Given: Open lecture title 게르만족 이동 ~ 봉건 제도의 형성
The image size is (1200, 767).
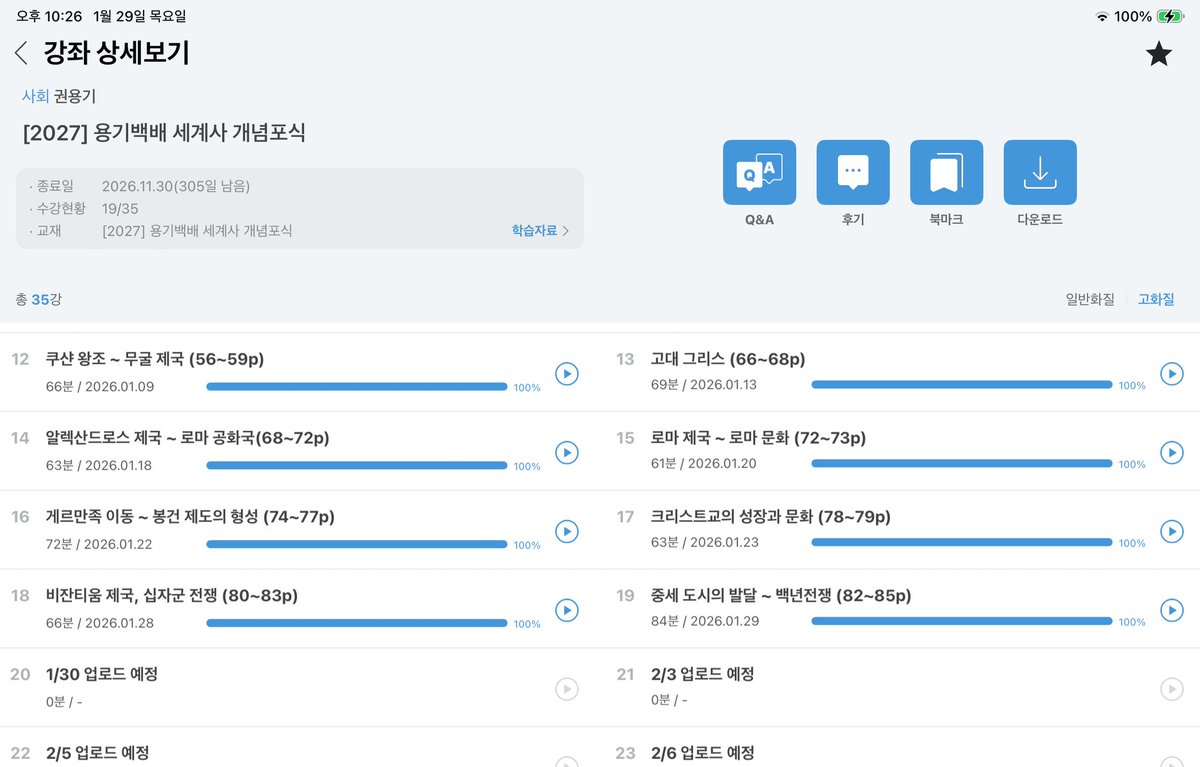Looking at the screenshot, I should tap(190, 517).
